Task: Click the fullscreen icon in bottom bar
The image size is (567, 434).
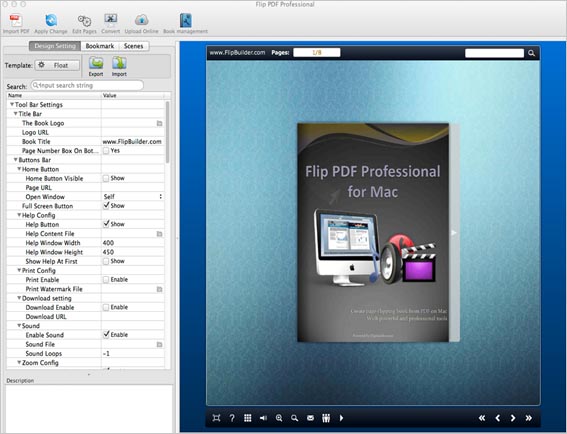Action: point(216,418)
